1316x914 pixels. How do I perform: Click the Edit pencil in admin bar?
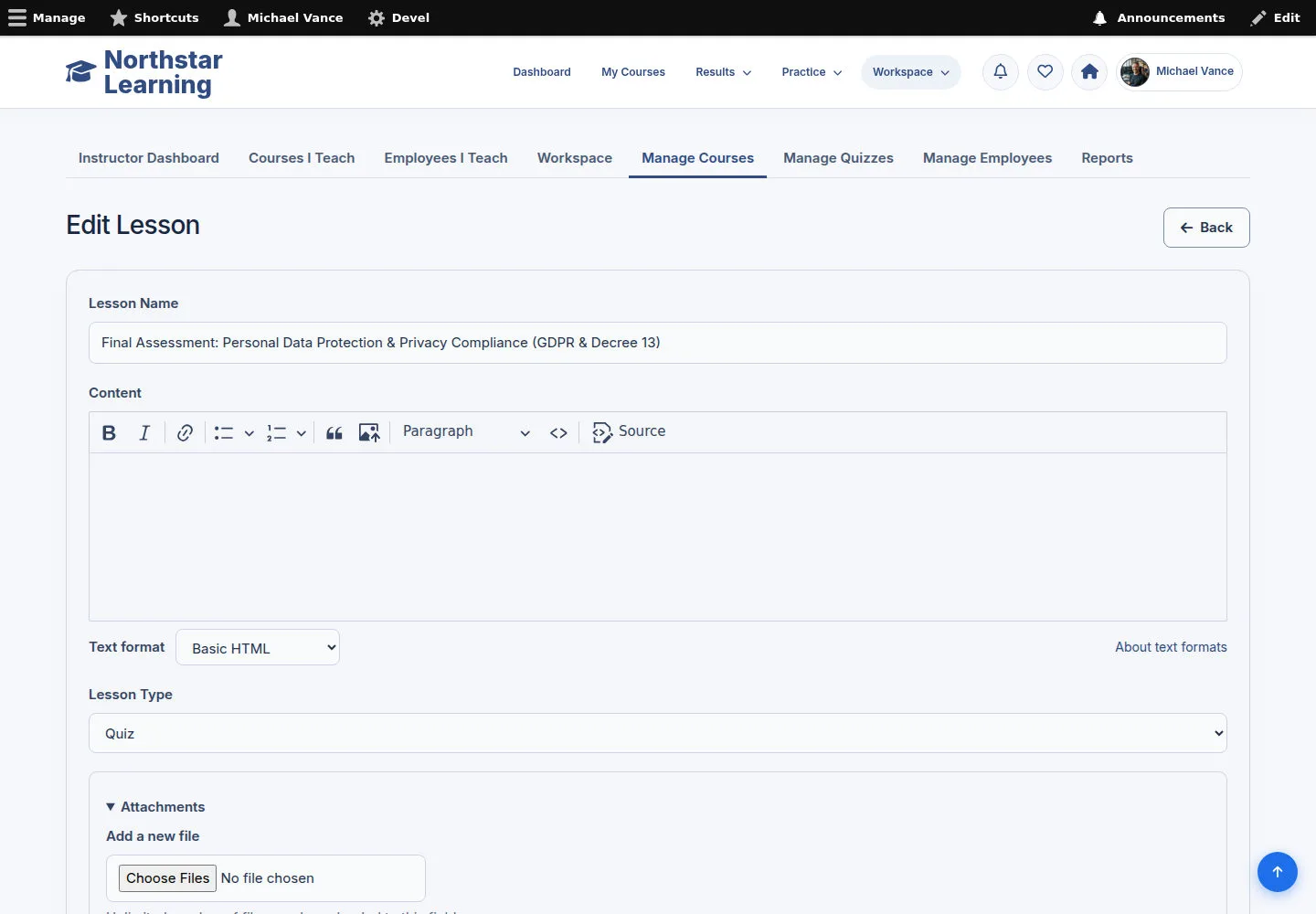pyautogui.click(x=1276, y=17)
